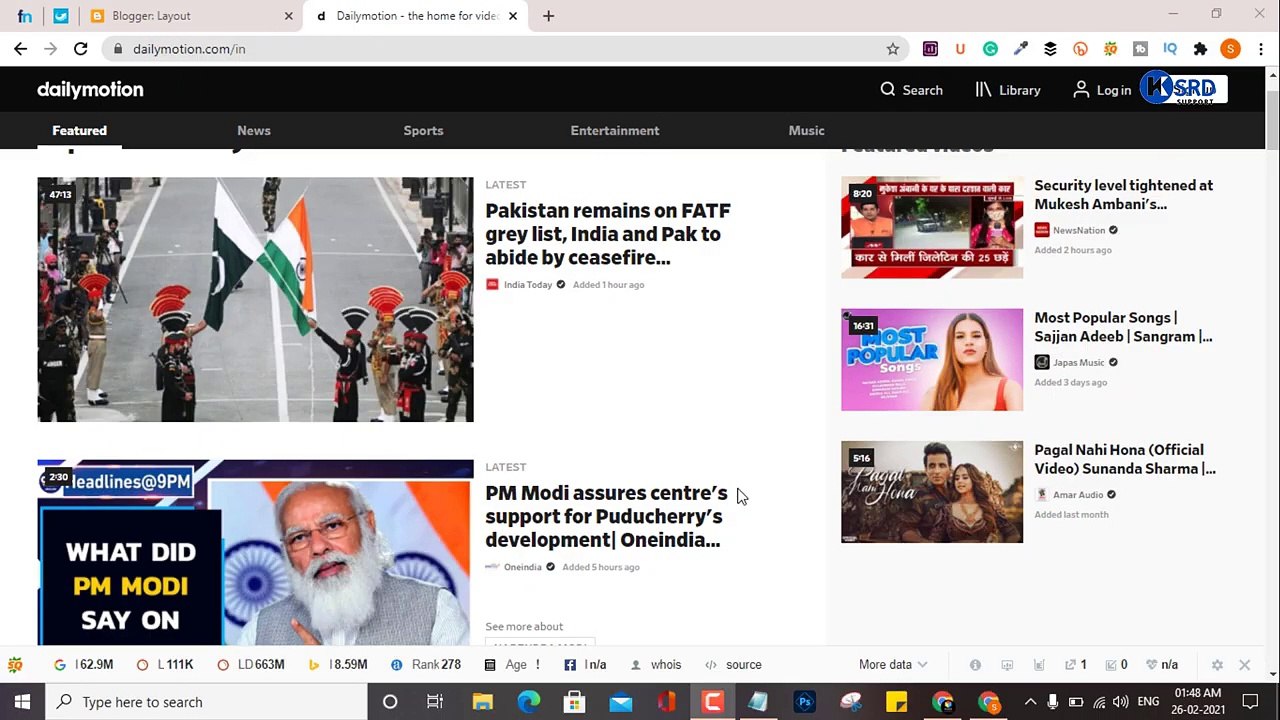The image size is (1280, 720).
Task: Bookmark this page with the star icon
Action: pos(893,49)
